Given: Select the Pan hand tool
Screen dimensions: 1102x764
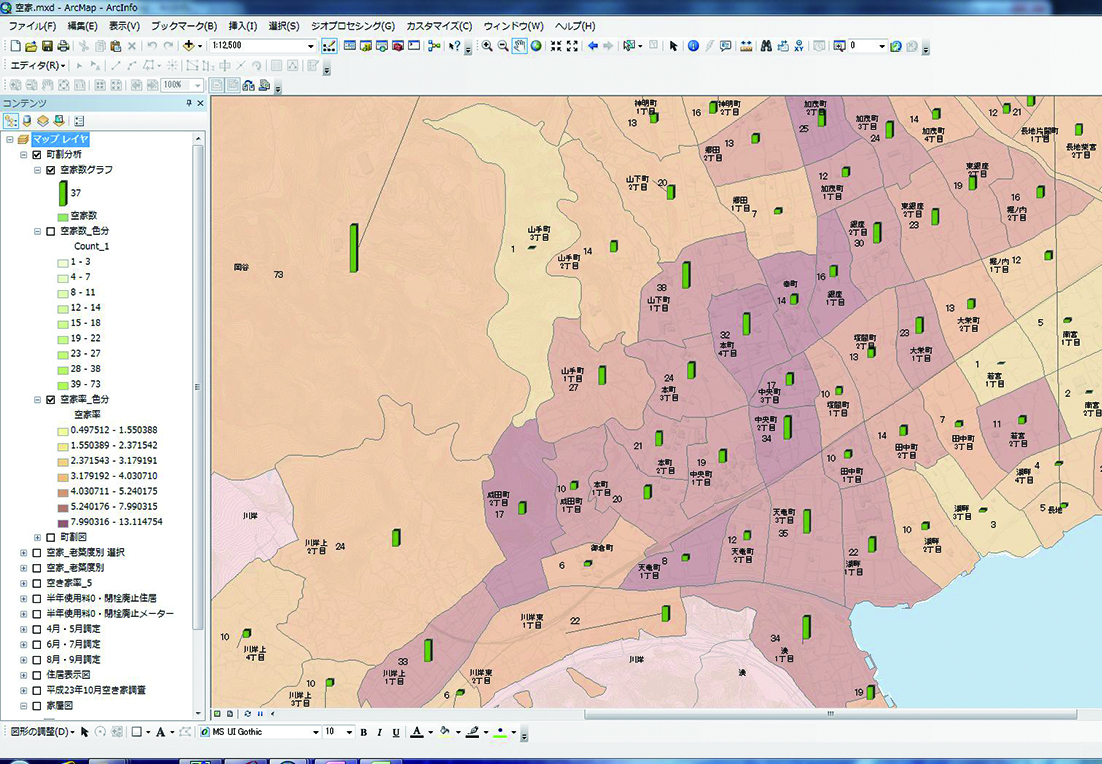Looking at the screenshot, I should 519,46.
